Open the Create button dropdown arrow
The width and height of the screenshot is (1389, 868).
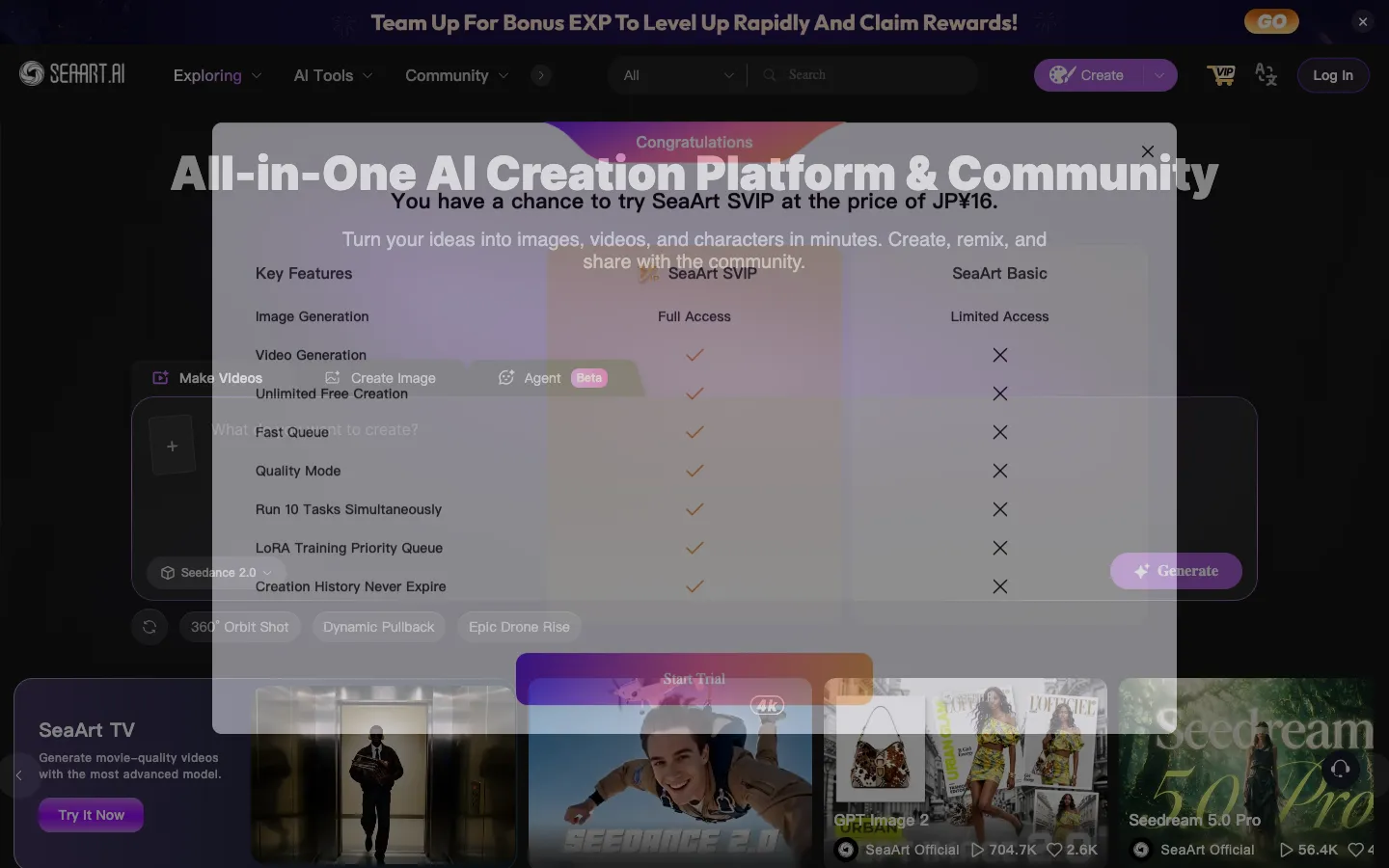tap(1159, 75)
